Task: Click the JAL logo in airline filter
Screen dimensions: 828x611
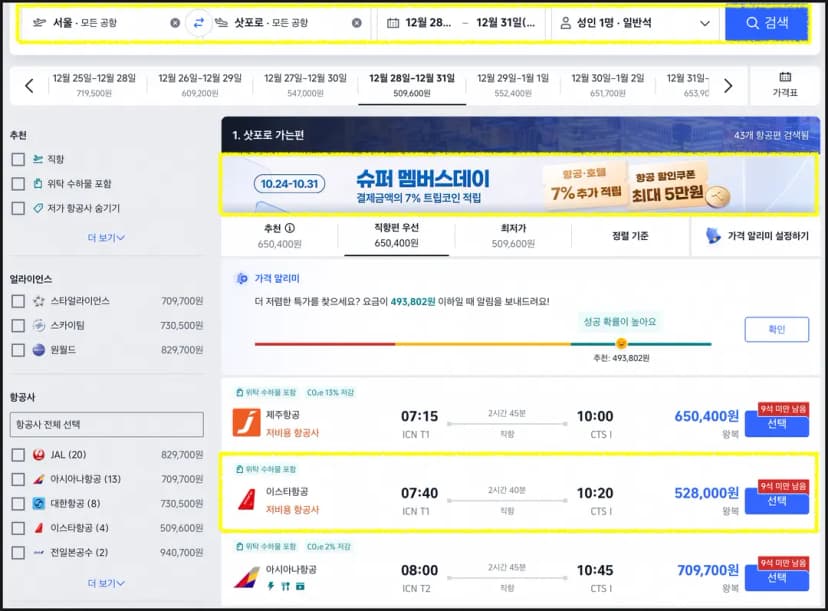Action: [39, 455]
